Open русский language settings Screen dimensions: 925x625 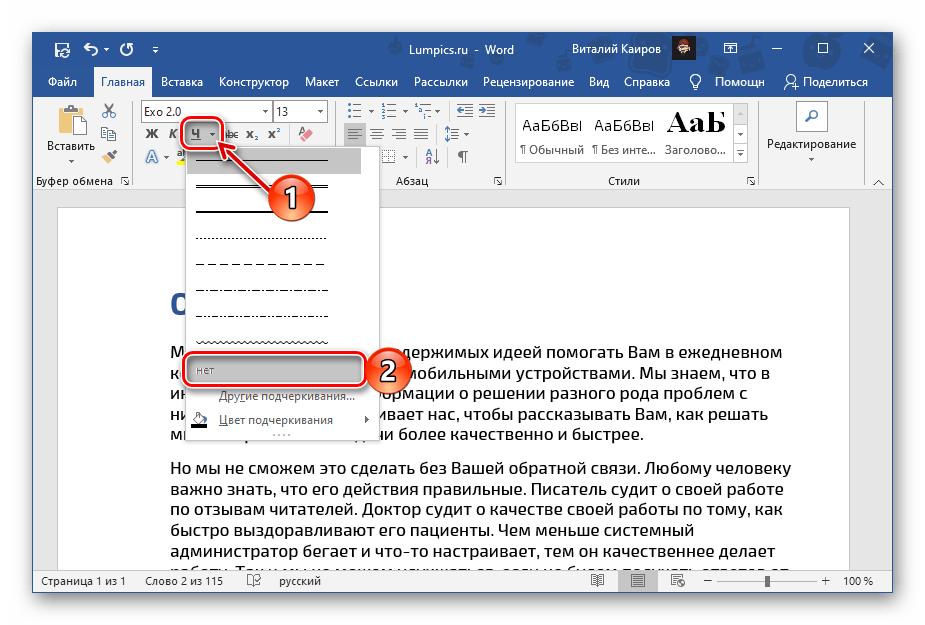pos(300,581)
